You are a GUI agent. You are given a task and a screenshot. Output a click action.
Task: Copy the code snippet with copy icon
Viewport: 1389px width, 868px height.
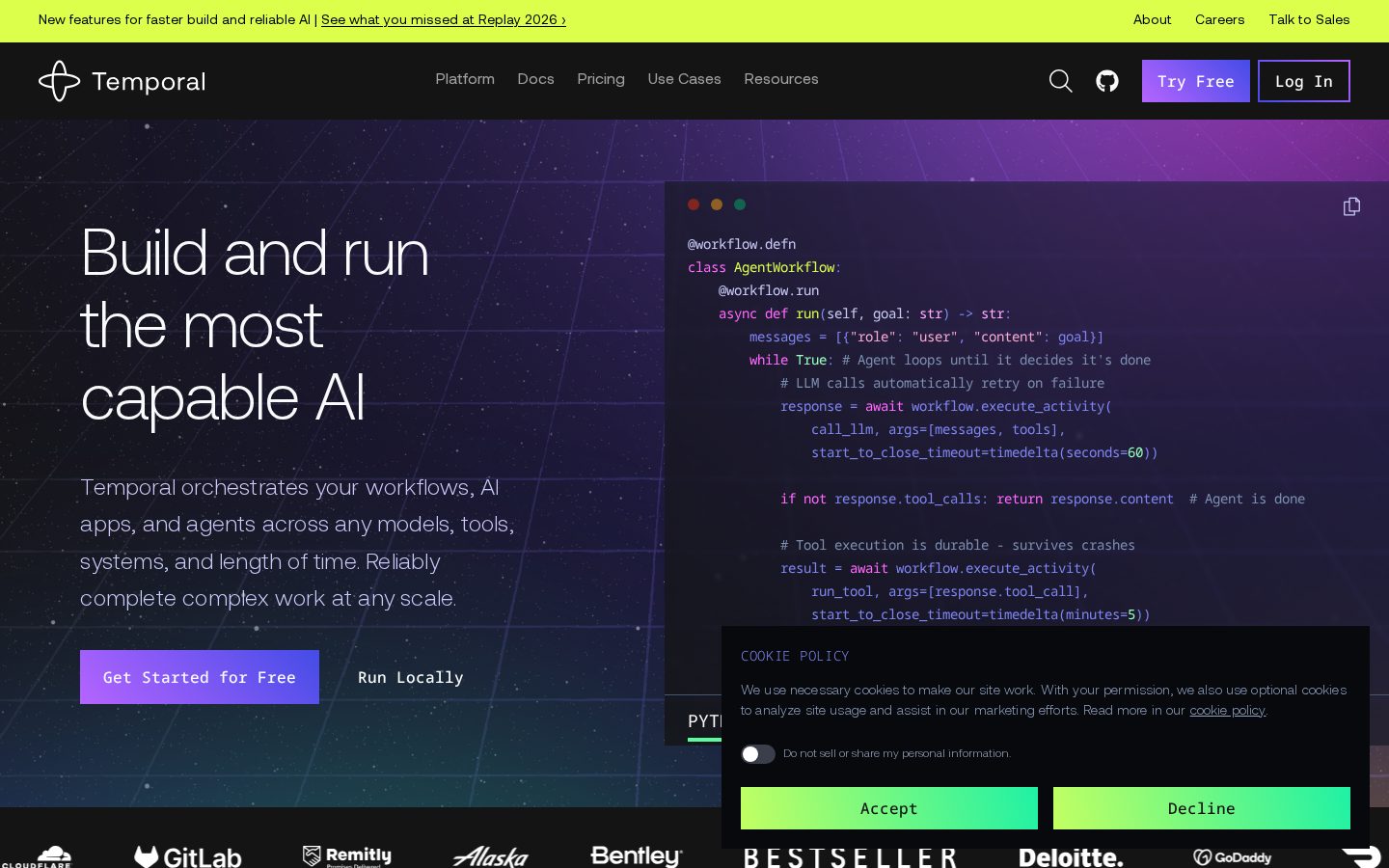coord(1351,206)
